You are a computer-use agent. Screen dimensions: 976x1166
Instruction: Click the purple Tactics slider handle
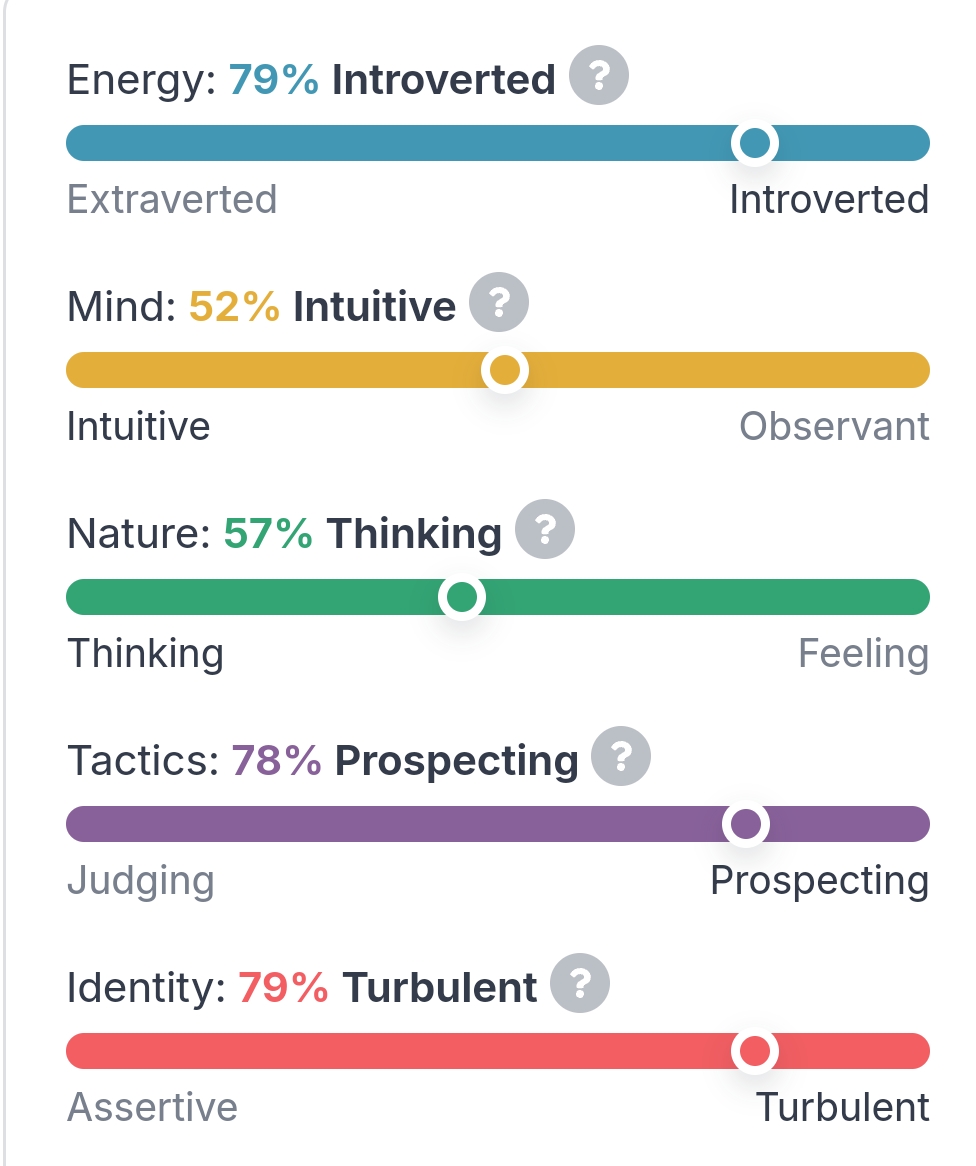tap(746, 824)
